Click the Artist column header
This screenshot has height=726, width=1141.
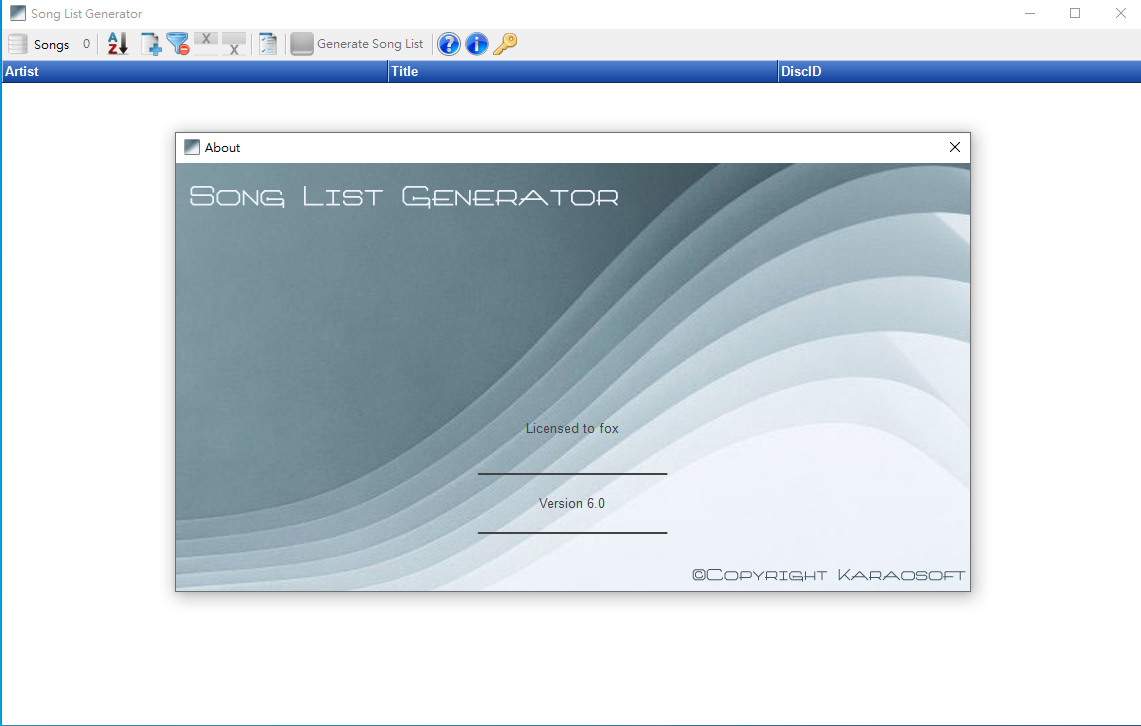(x=194, y=71)
